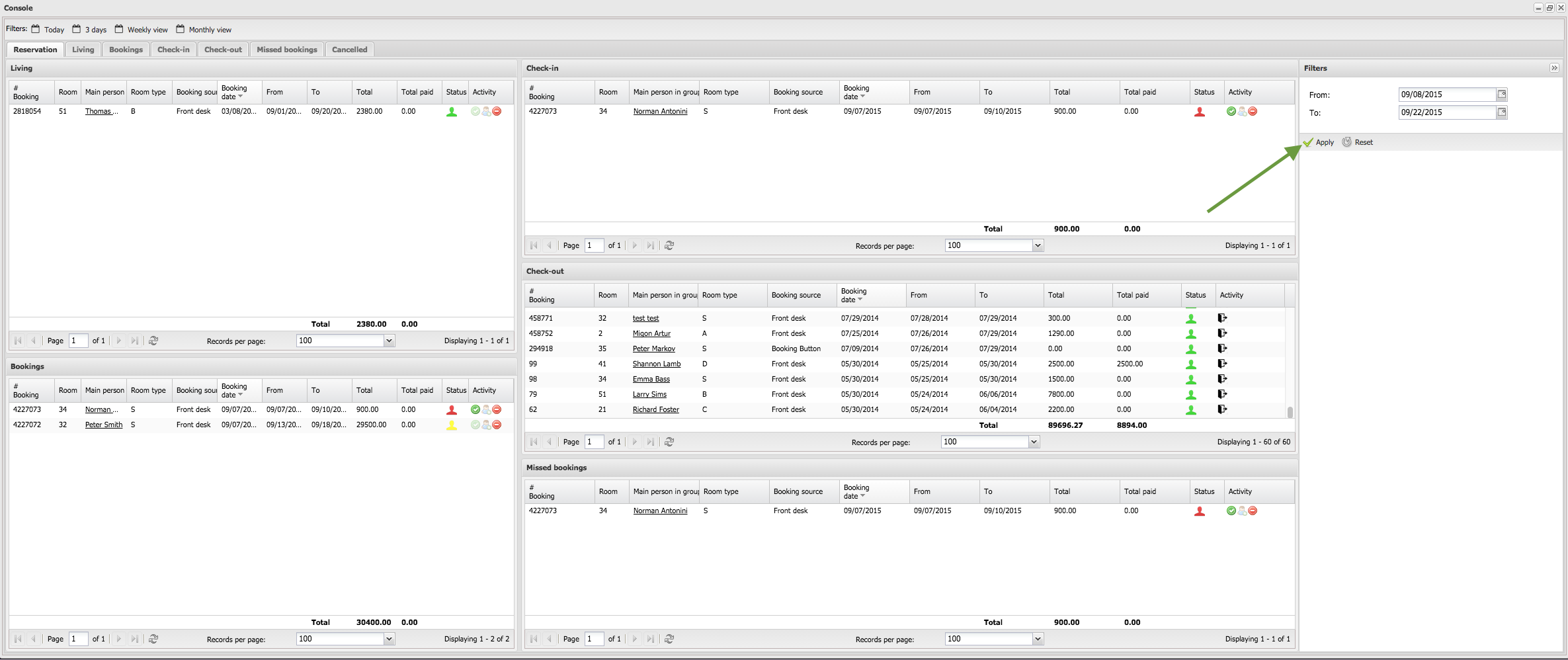1568x660 pixels.
Task: Click green status icon for Shannon Lamb
Action: click(1191, 364)
